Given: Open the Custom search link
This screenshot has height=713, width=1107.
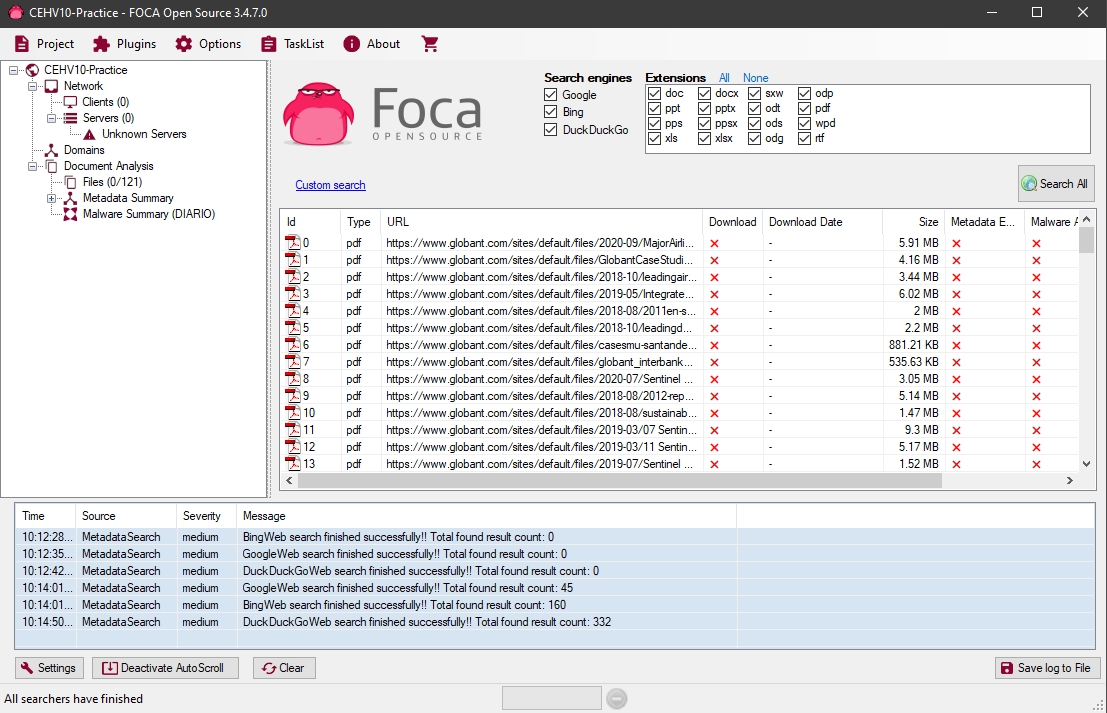Looking at the screenshot, I should pyautogui.click(x=330, y=185).
